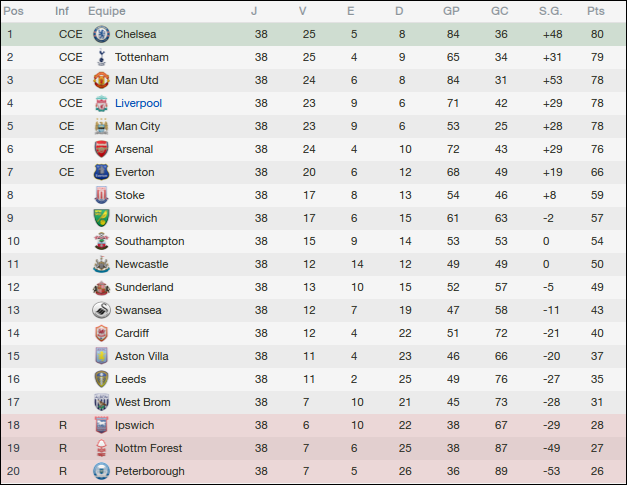Viewport: 627px width, 485px height.
Task: Click the Newcastle club badge
Action: tap(100, 264)
